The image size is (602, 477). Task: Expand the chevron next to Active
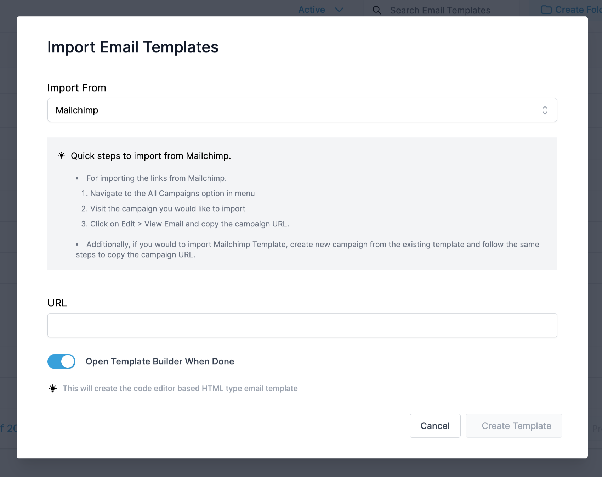pyautogui.click(x=339, y=10)
